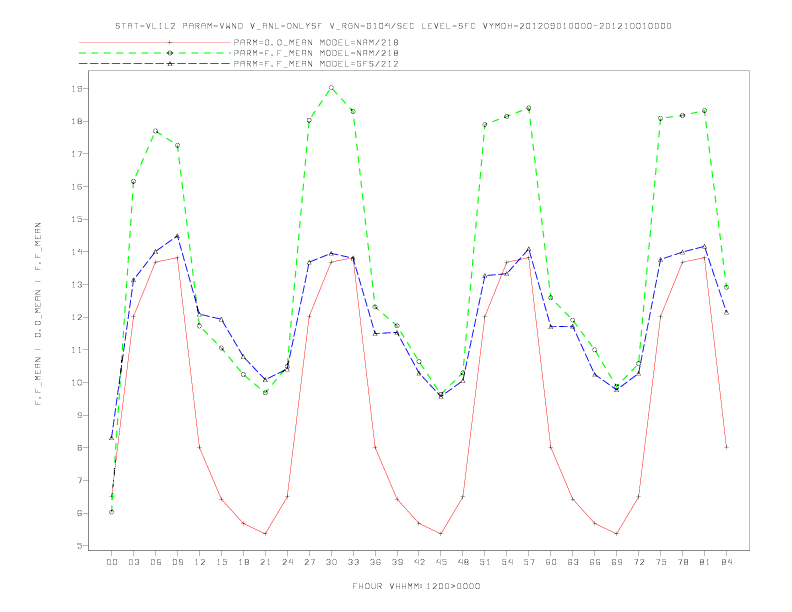Click the green dashed line sample in legend
This screenshot has height=612, width=792.
155,53
